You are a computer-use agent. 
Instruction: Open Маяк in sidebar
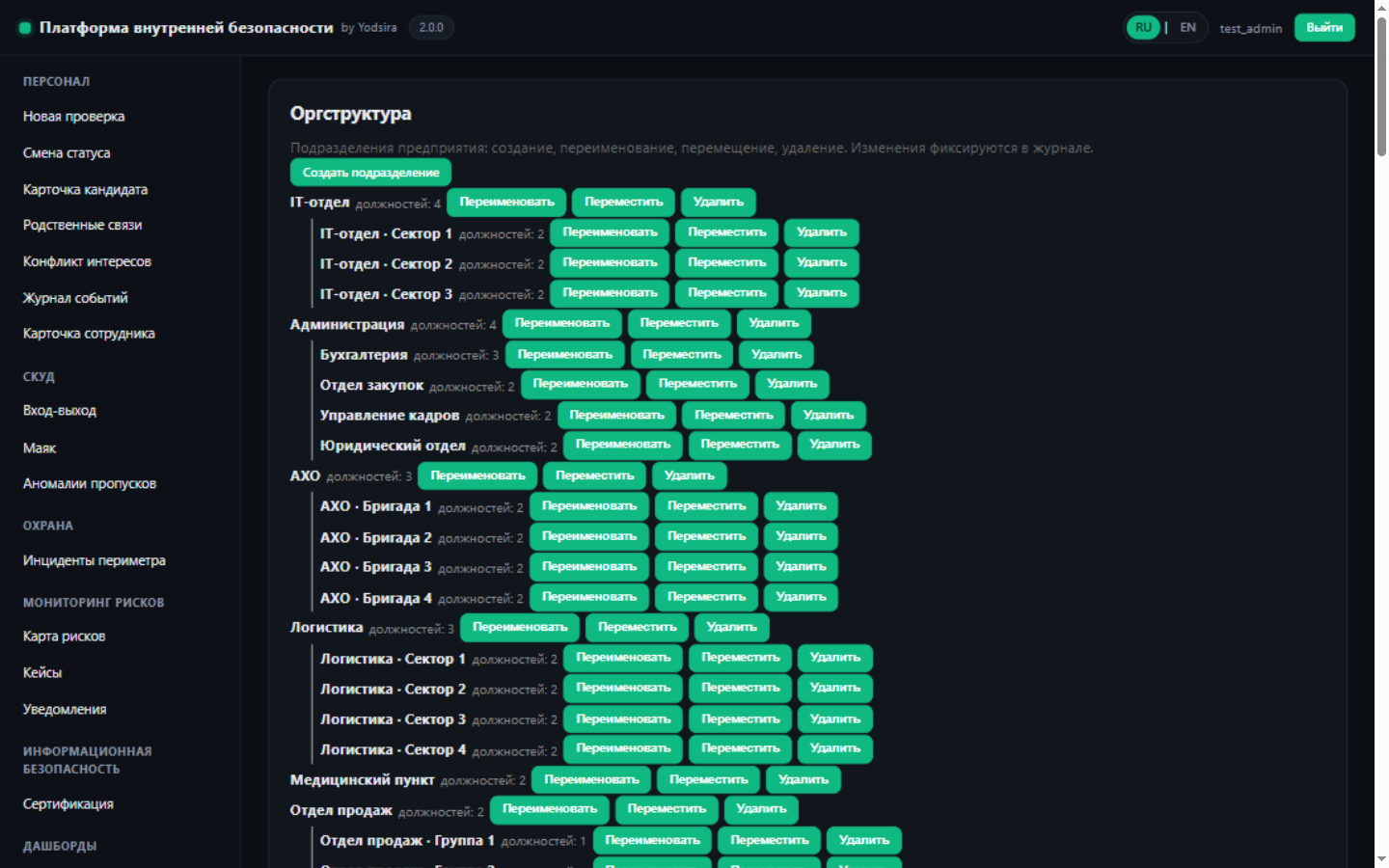(x=40, y=448)
